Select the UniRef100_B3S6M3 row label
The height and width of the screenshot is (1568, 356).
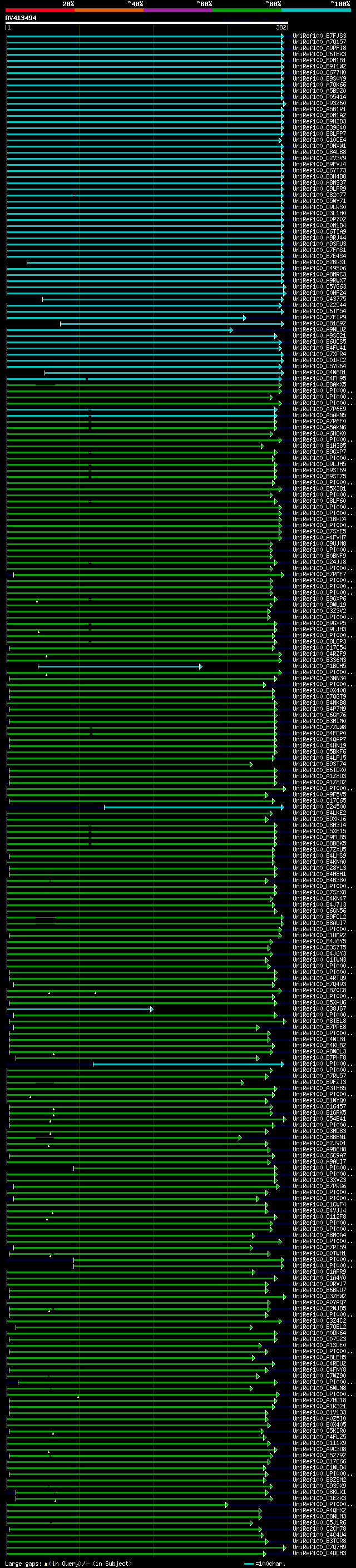click(x=319, y=660)
